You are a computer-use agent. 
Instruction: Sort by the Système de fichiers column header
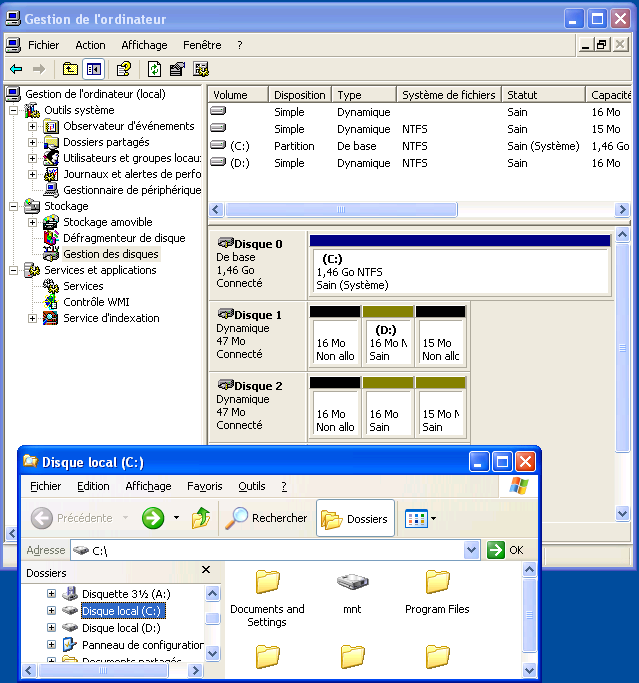tap(449, 95)
